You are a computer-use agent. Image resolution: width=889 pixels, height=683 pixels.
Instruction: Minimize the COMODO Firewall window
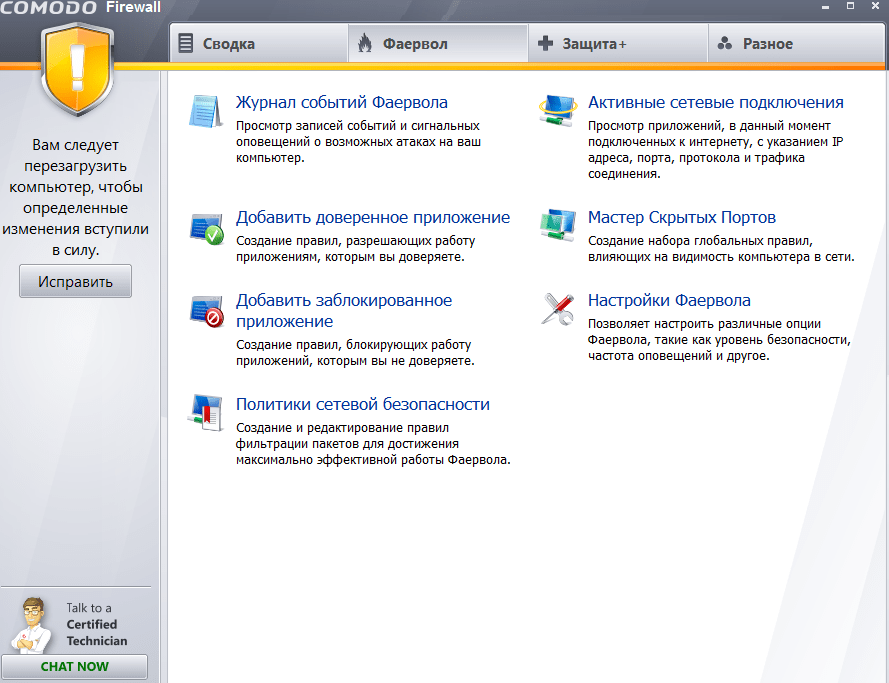[826, 7]
